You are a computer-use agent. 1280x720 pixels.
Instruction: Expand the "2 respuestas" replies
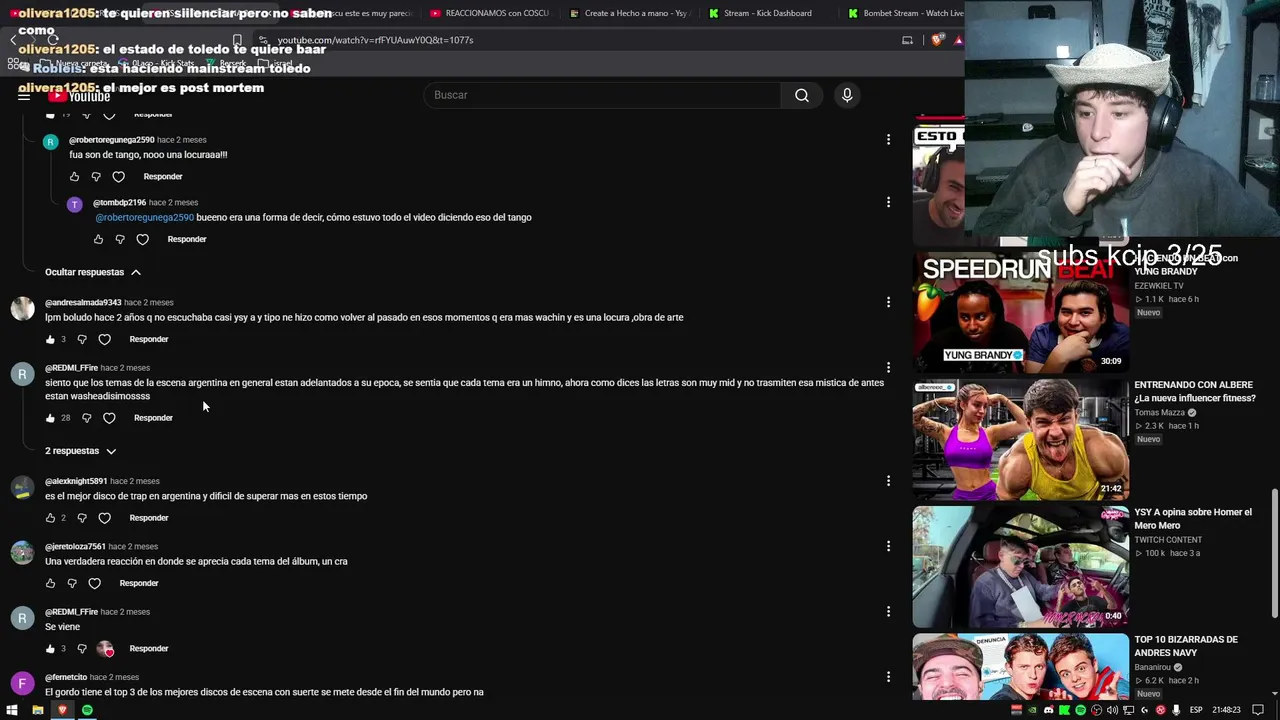(81, 451)
